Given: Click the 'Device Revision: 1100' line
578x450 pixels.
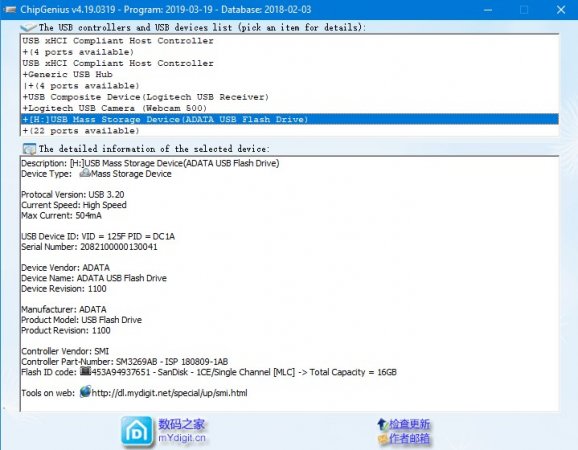Looking at the screenshot, I should pyautogui.click(x=64, y=289).
